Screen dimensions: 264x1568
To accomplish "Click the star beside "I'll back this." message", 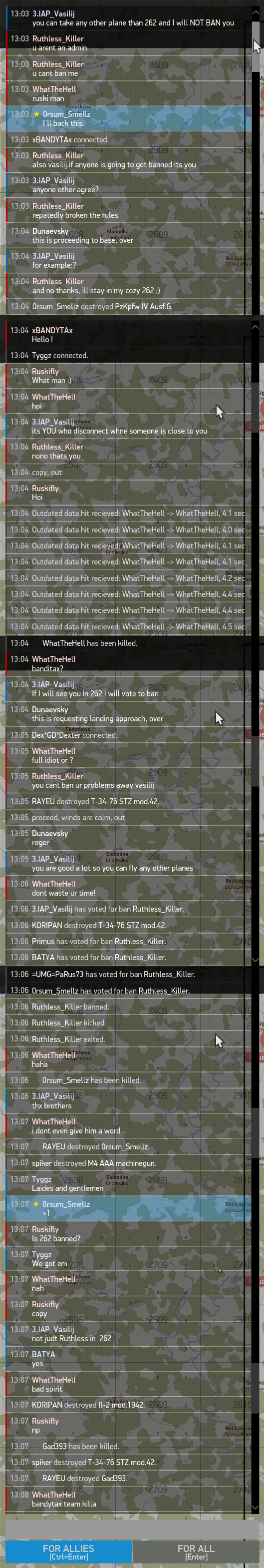I will pyautogui.click(x=36, y=114).
